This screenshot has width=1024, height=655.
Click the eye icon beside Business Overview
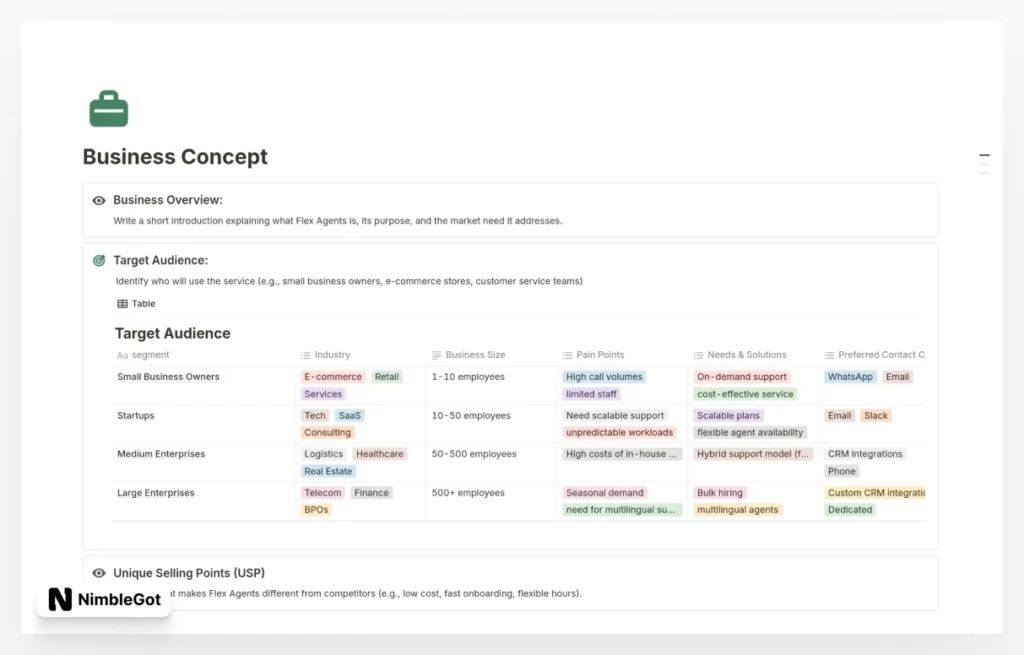[99, 200]
